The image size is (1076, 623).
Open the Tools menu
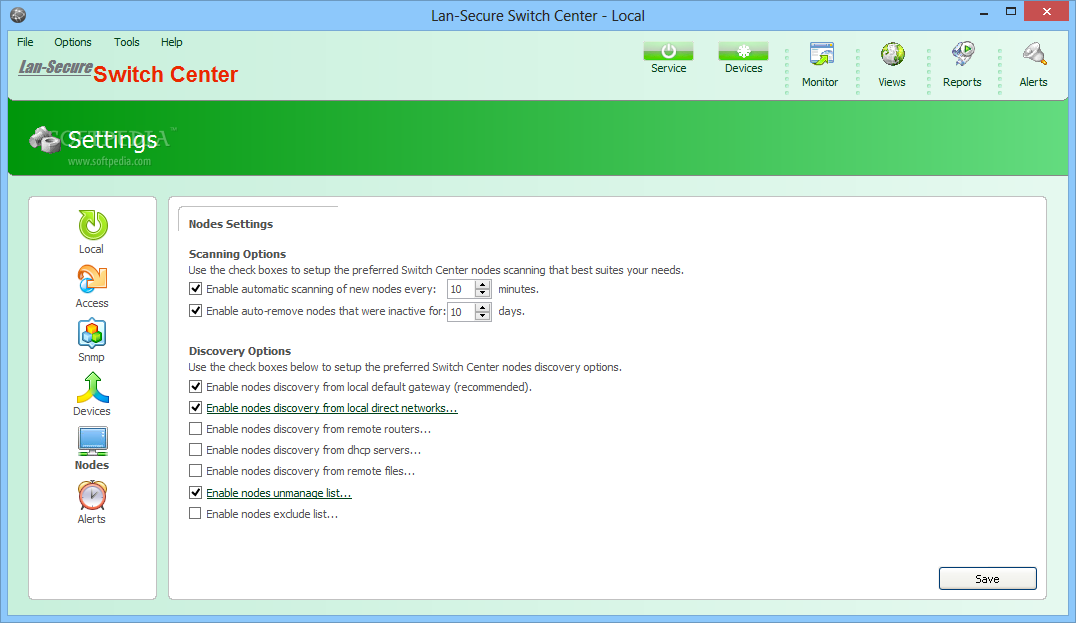pyautogui.click(x=127, y=42)
